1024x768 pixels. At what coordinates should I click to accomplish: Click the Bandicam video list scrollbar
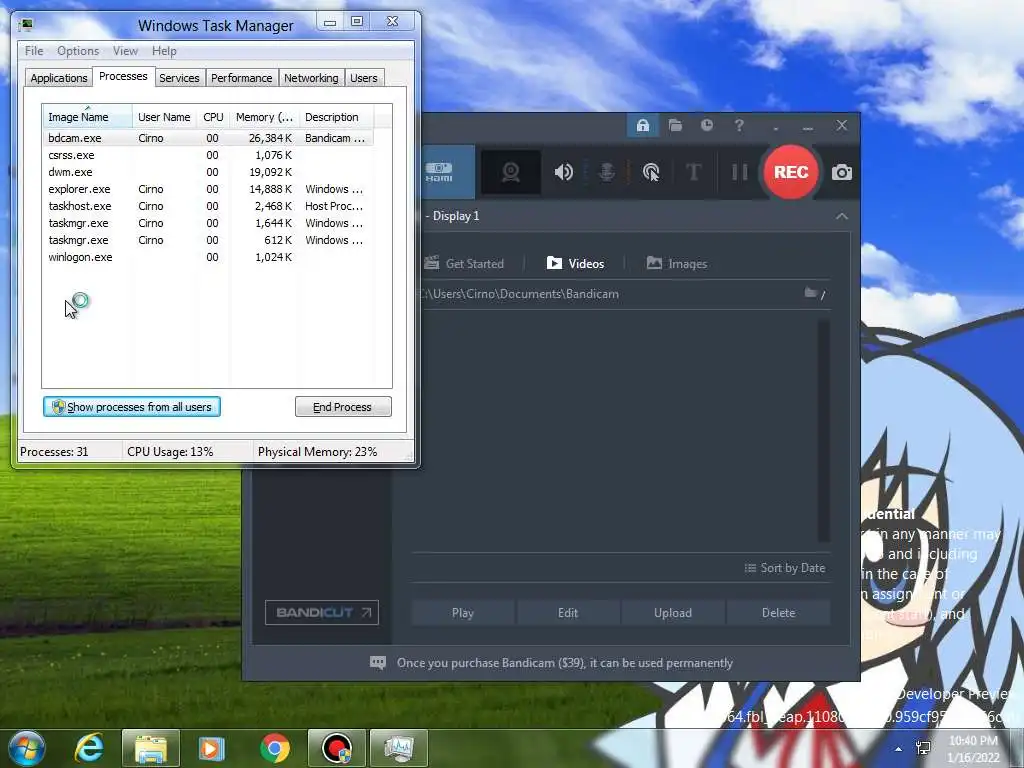click(x=824, y=431)
